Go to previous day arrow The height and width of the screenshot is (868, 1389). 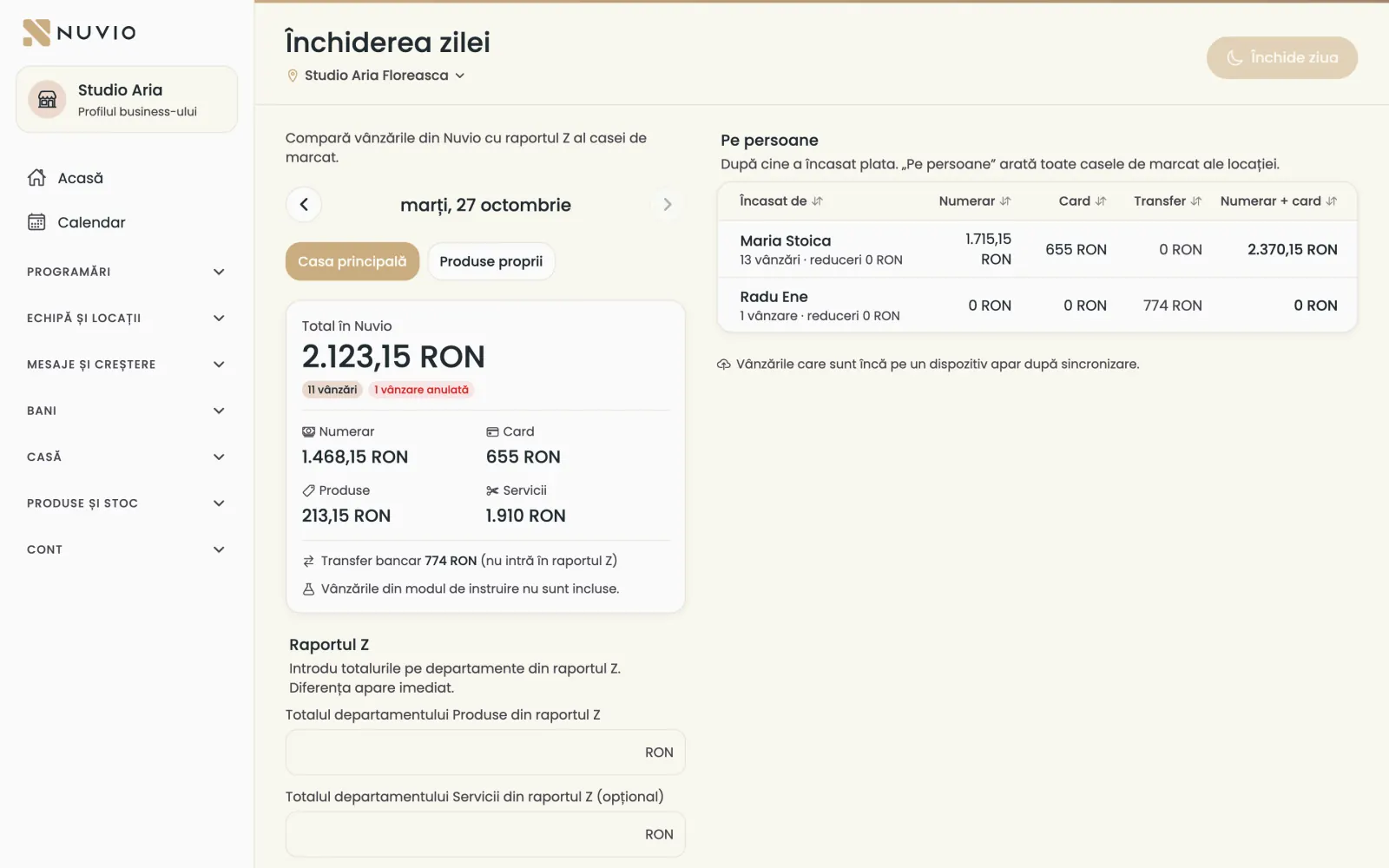[304, 205]
